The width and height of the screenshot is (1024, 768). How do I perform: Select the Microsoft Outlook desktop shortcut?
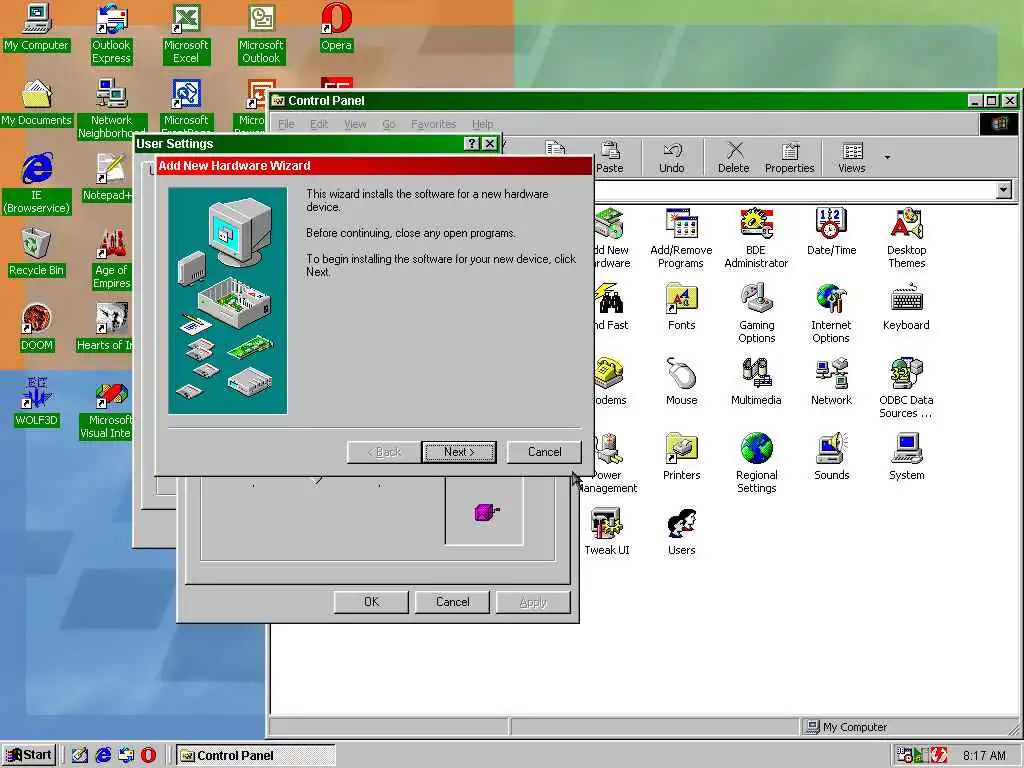pyautogui.click(x=261, y=34)
